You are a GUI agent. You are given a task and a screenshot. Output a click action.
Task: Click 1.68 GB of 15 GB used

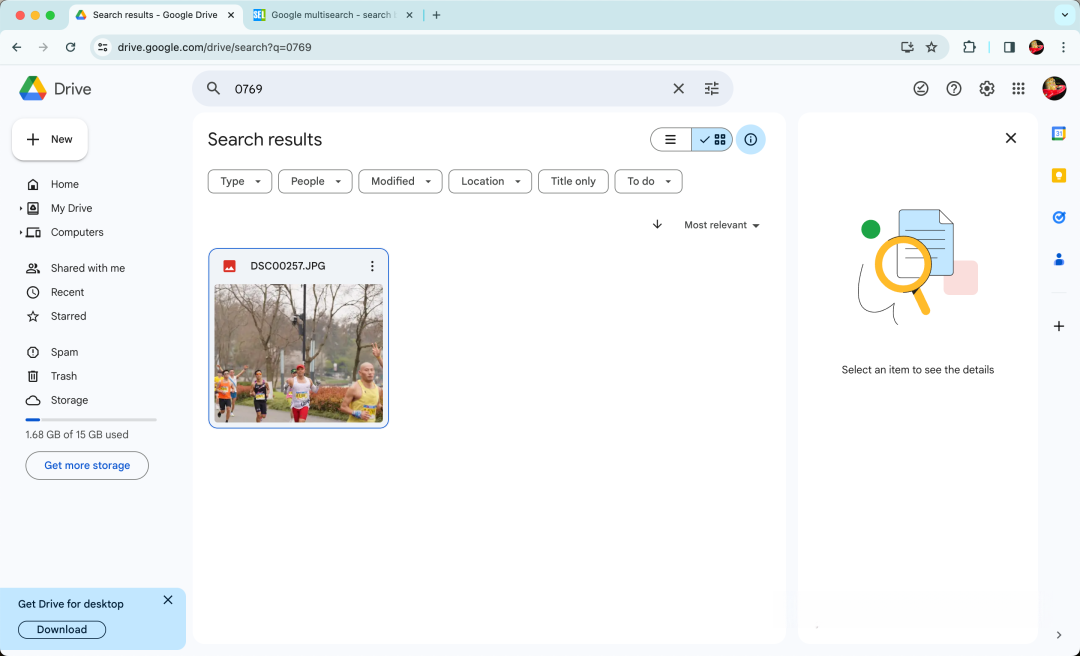[x=77, y=435]
